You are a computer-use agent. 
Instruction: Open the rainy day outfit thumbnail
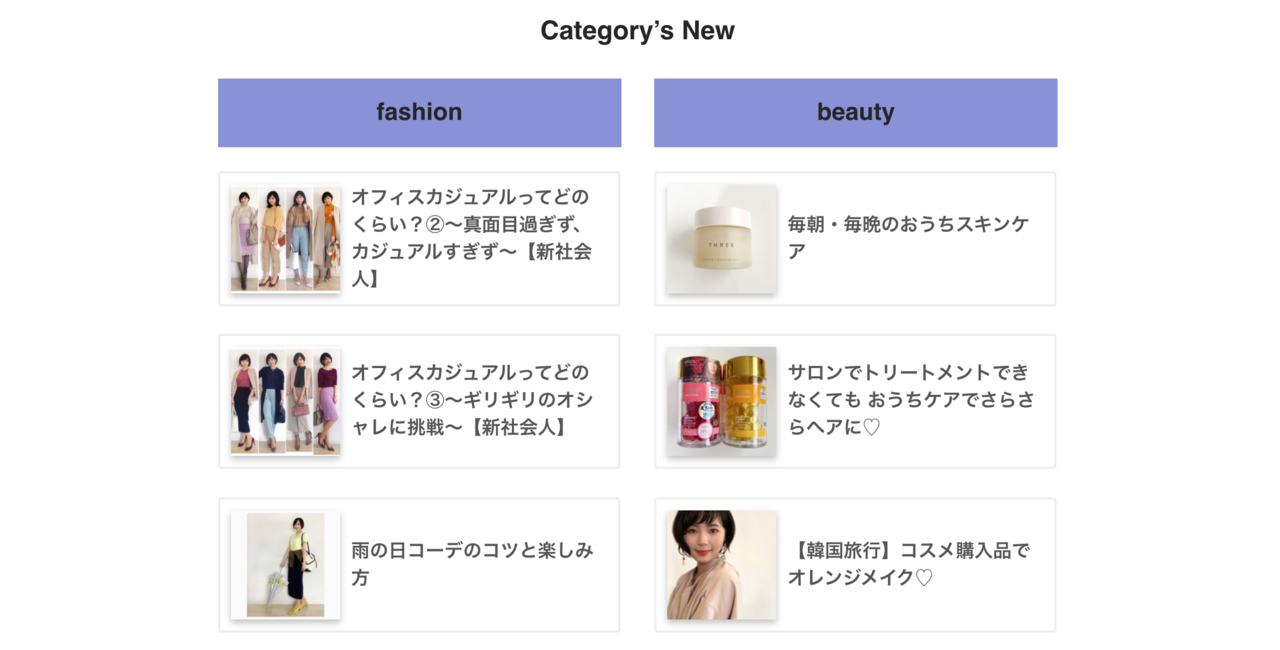(x=285, y=565)
